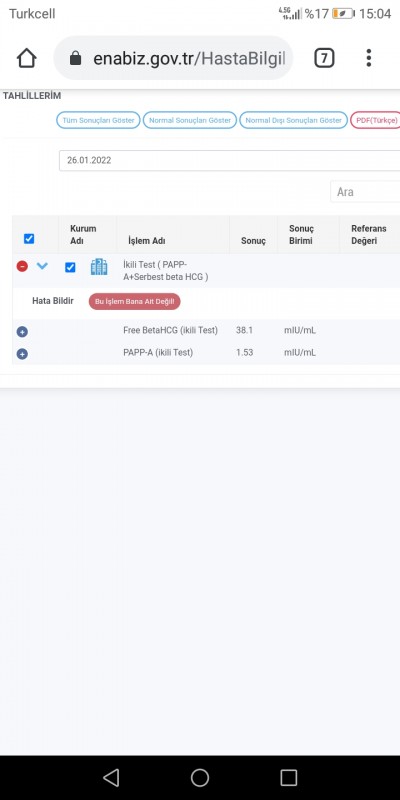Filter with Normal Dışı Sonuçları Göster
Image resolution: width=400 pixels, height=800 pixels.
coord(293,120)
